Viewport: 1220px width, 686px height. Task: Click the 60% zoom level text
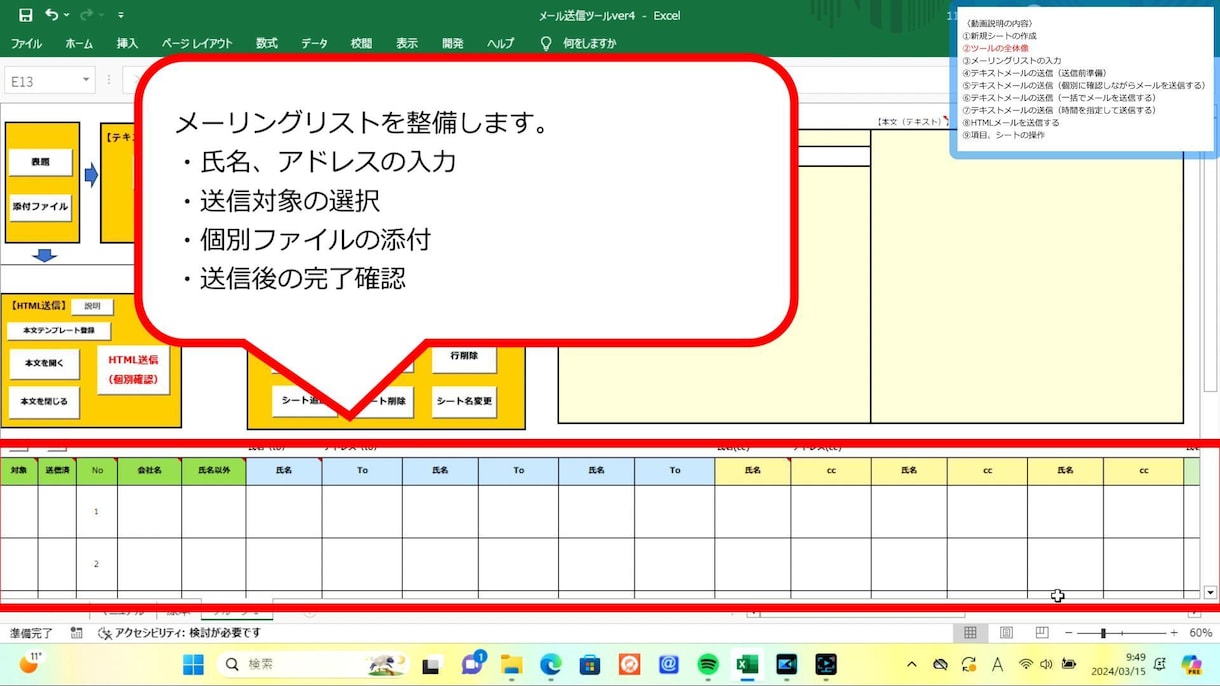[1200, 633]
